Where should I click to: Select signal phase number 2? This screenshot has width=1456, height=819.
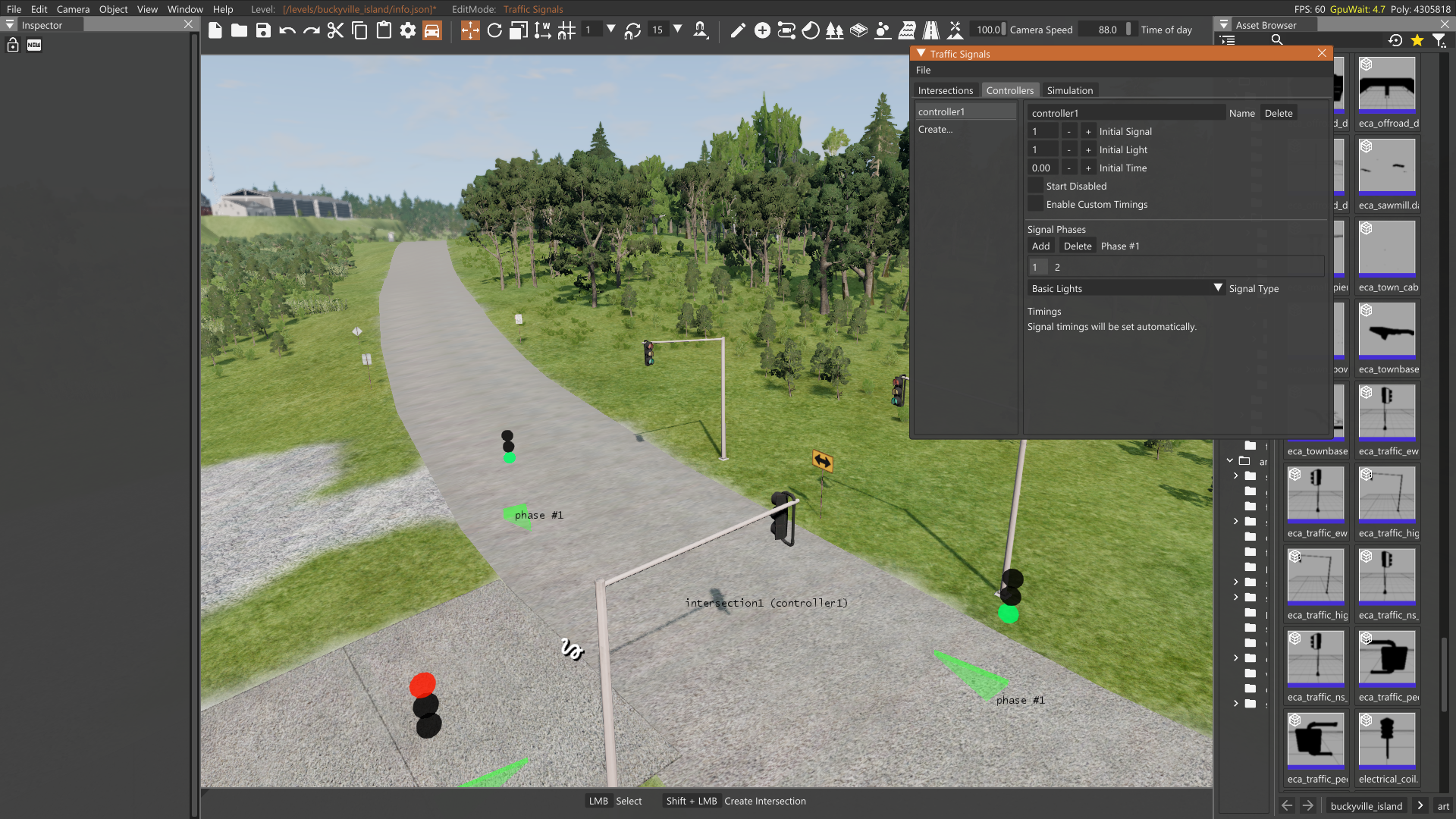pyautogui.click(x=1057, y=267)
